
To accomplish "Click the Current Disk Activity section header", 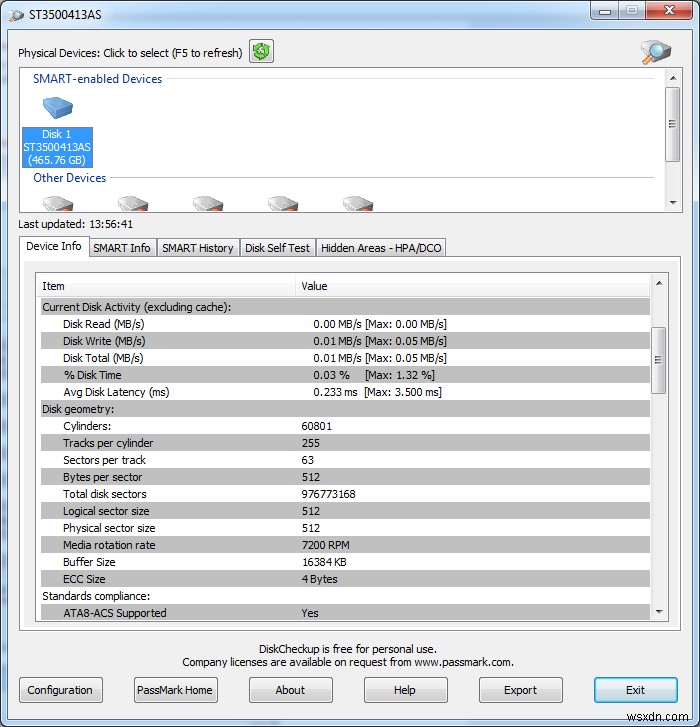I will point(345,307).
